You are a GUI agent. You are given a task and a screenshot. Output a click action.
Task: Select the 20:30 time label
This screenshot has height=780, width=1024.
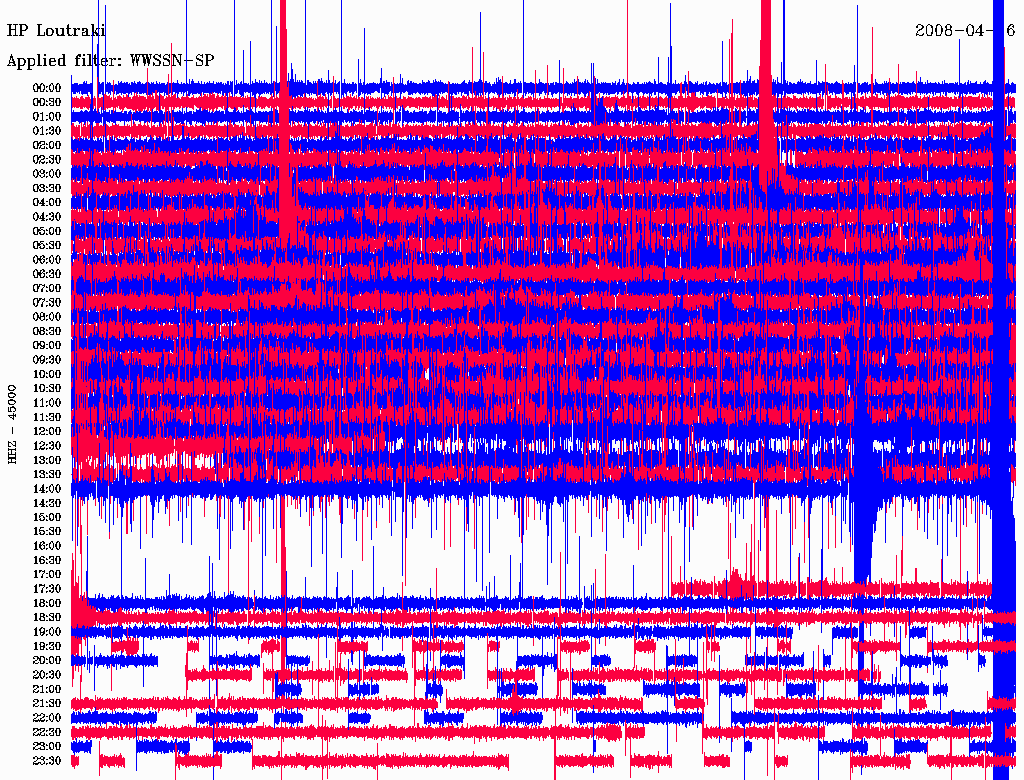(47, 675)
